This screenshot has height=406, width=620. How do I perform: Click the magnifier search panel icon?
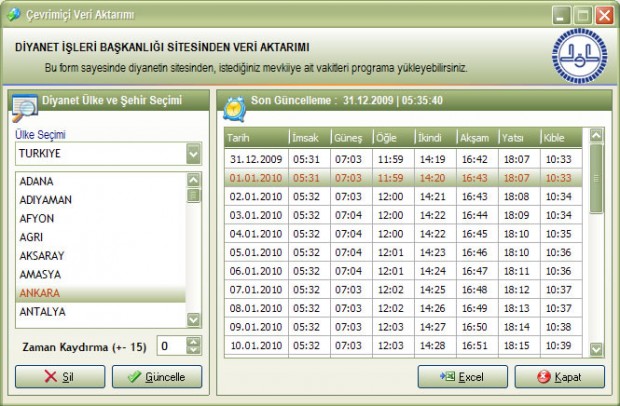25,108
